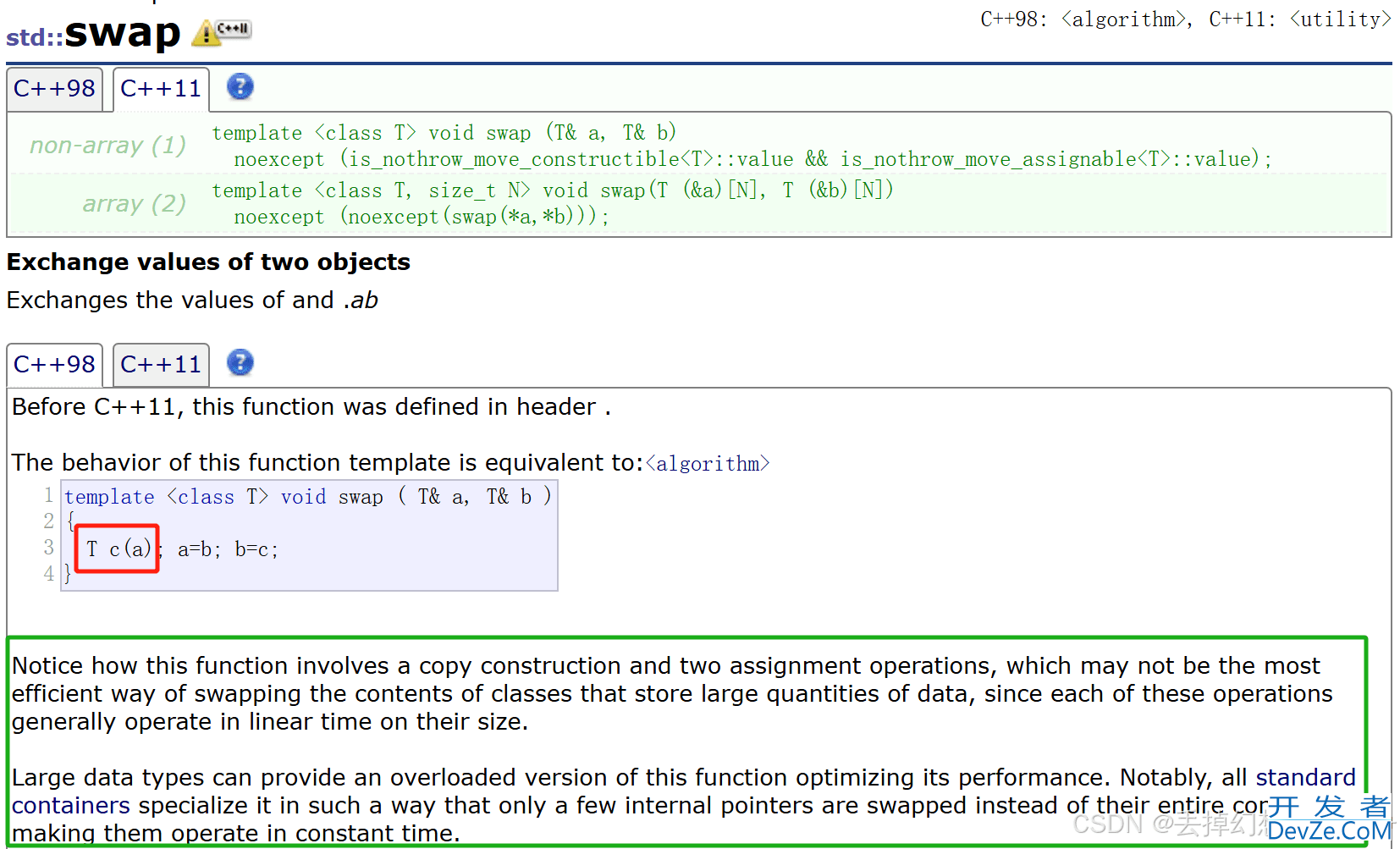Click the std::swap page title
This screenshot has height=849, width=1400.
pyautogui.click(x=93, y=34)
